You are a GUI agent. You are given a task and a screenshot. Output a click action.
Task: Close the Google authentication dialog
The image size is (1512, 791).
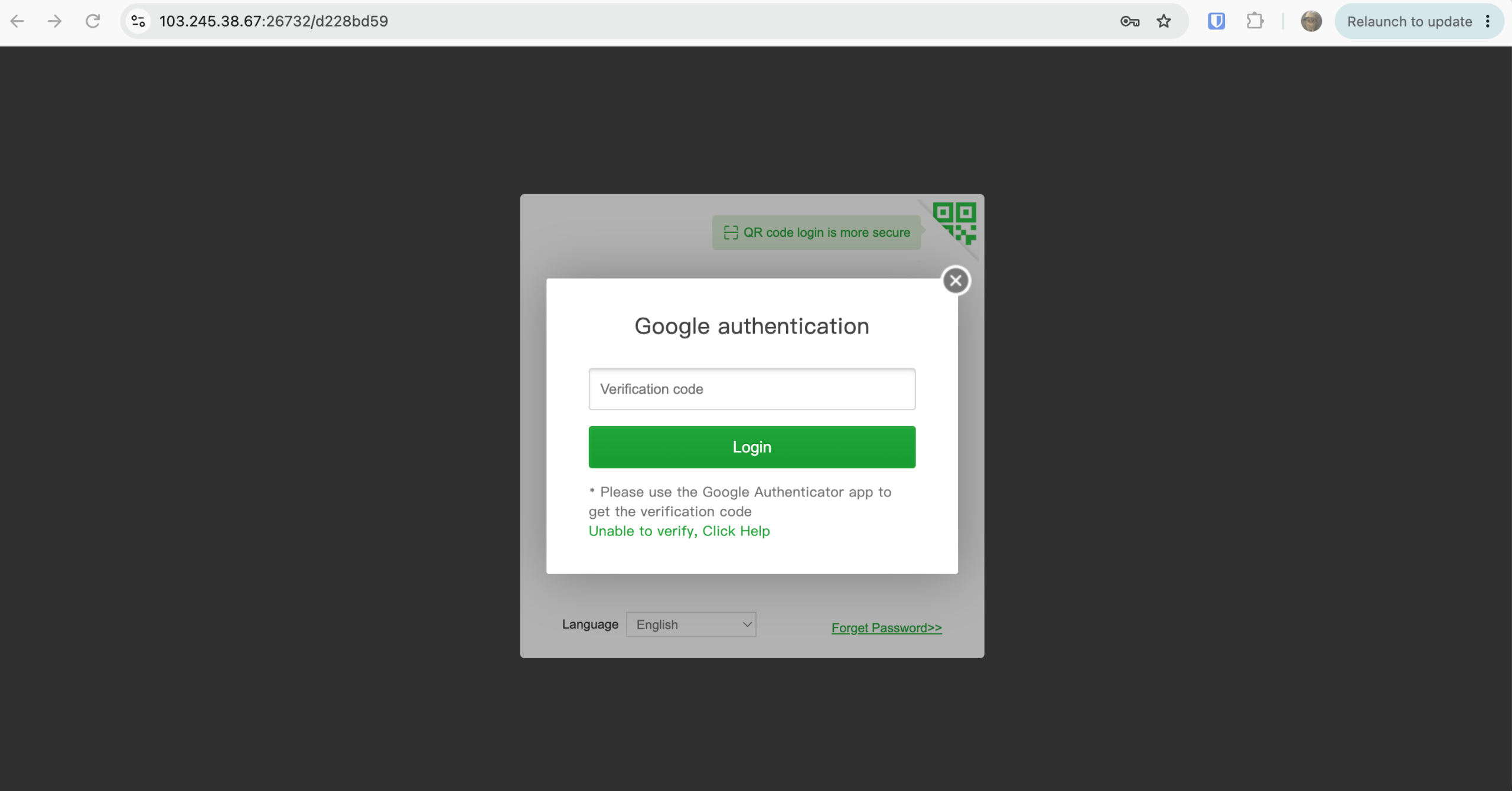pyautogui.click(x=956, y=280)
